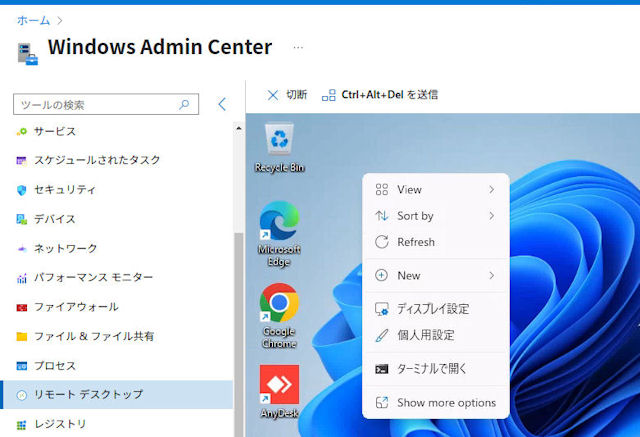Click the 切断 X icon
Image resolution: width=640 pixels, height=437 pixels.
[273, 95]
